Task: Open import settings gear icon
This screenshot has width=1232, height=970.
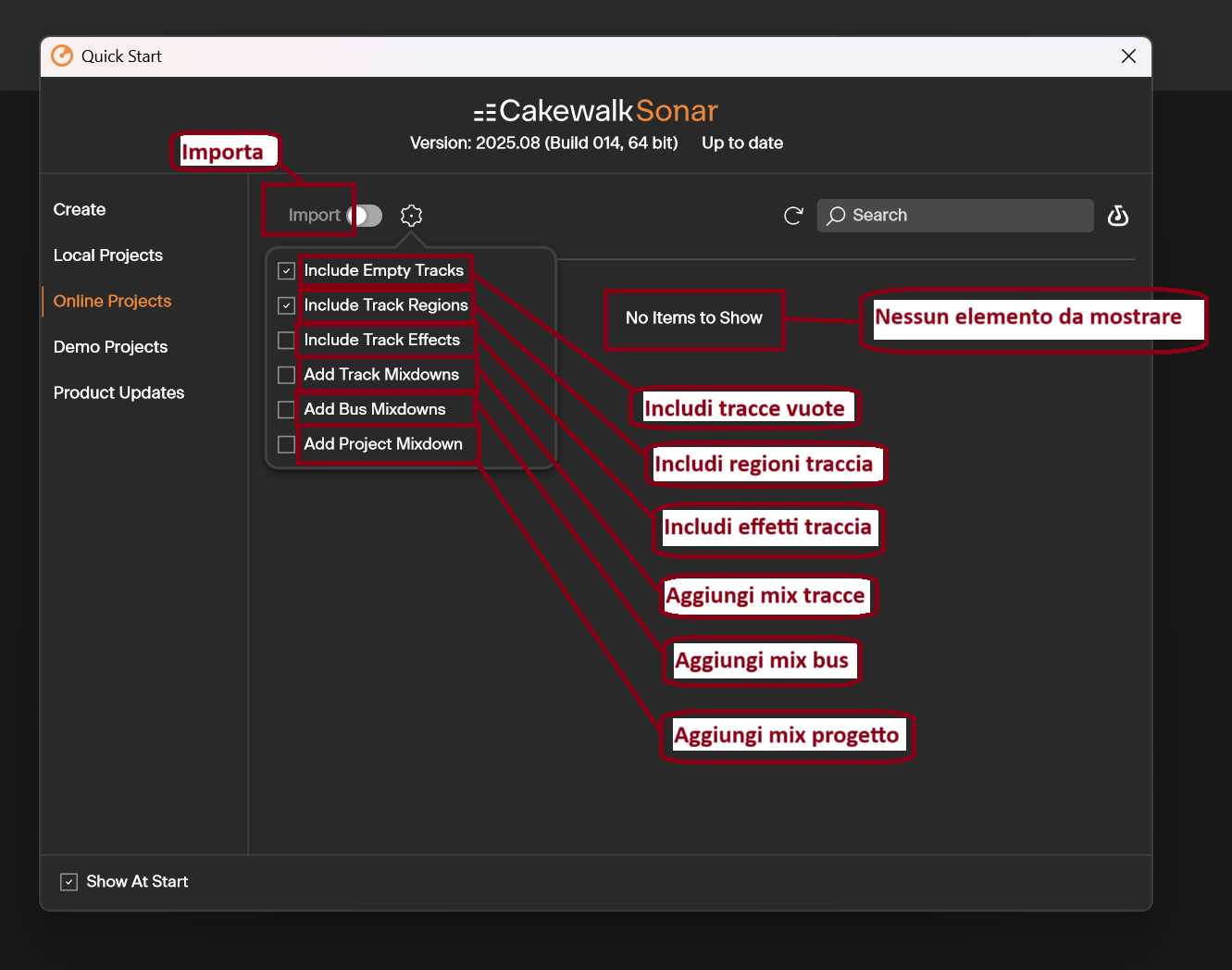Action: 411,216
